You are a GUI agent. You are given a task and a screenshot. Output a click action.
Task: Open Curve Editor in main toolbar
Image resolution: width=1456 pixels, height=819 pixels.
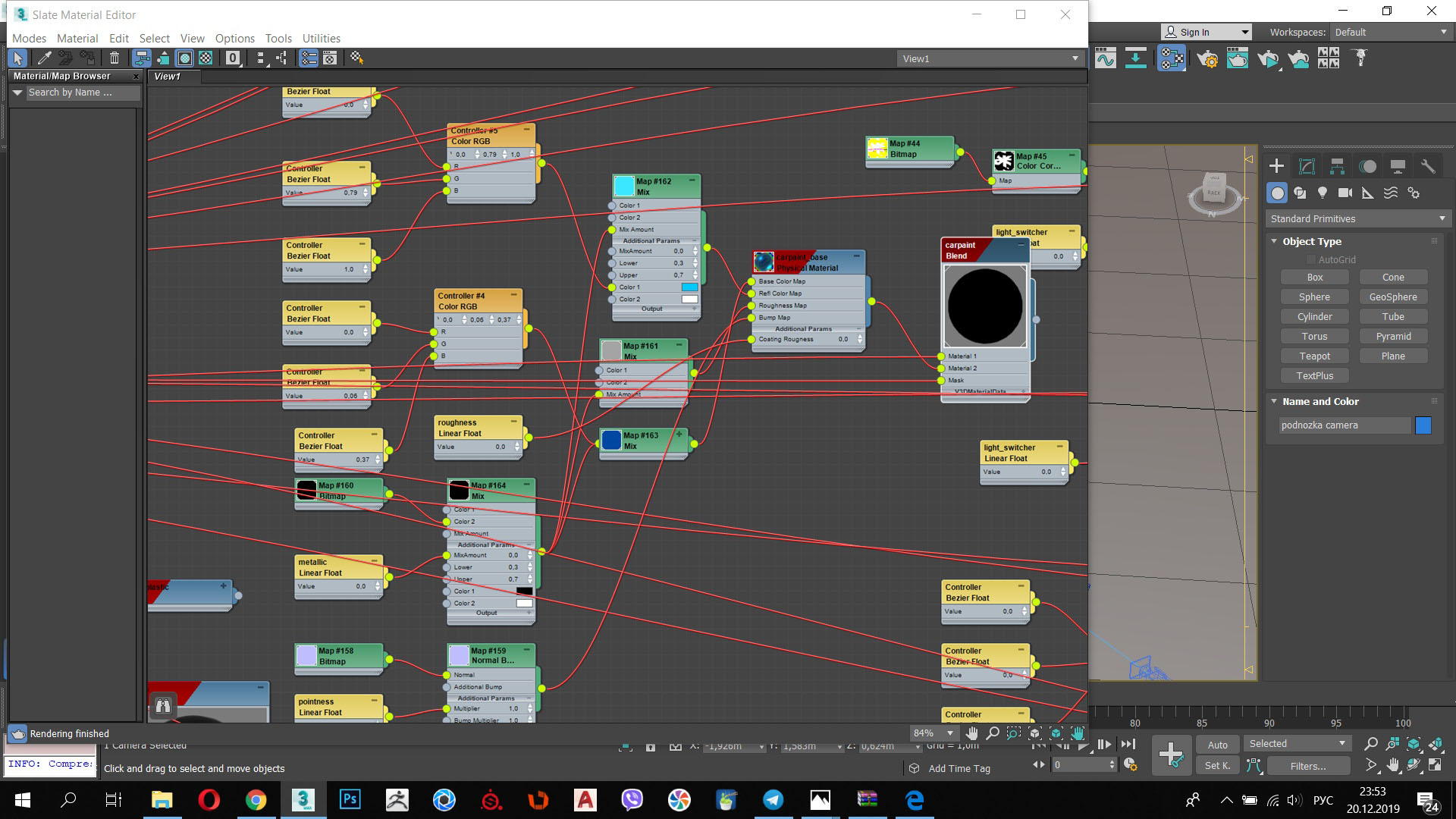[1106, 58]
